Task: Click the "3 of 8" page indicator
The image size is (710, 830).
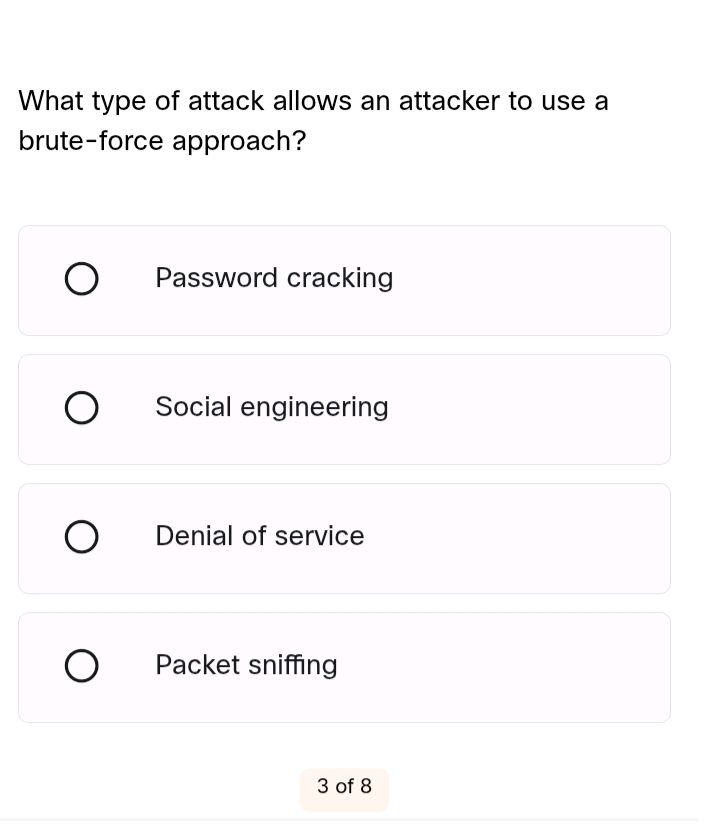Action: pyautogui.click(x=344, y=788)
